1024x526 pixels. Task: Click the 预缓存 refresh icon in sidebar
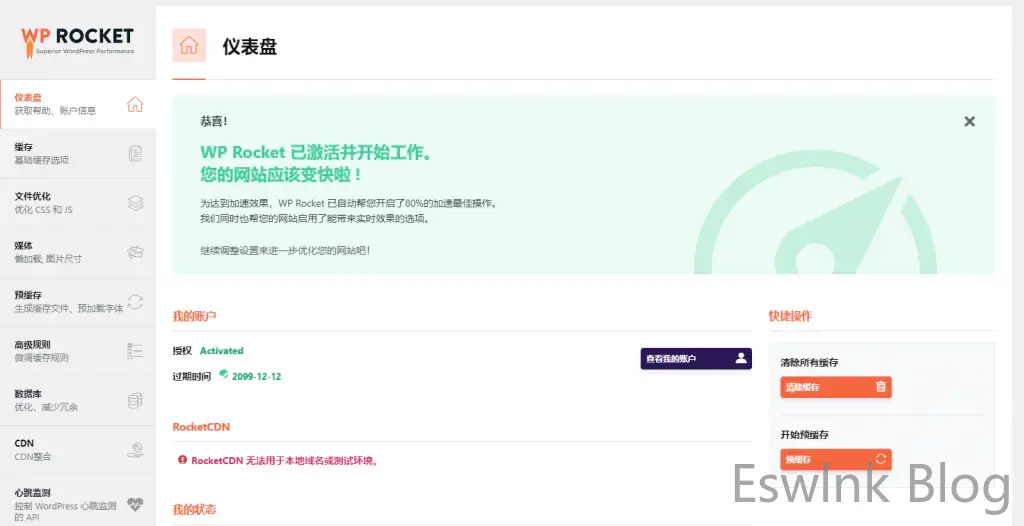(135, 301)
